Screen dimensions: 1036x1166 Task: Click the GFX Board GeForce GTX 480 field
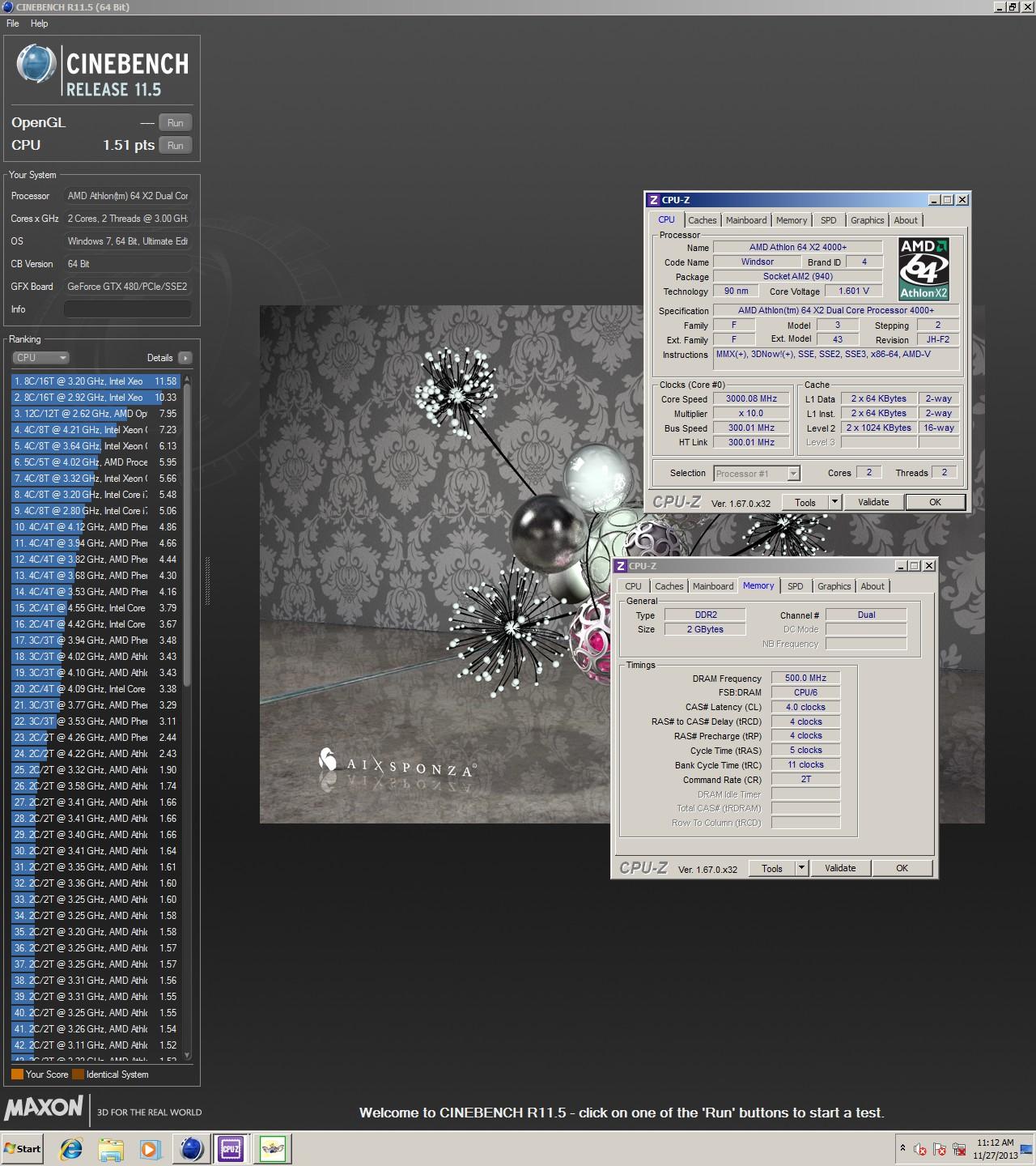pos(128,287)
